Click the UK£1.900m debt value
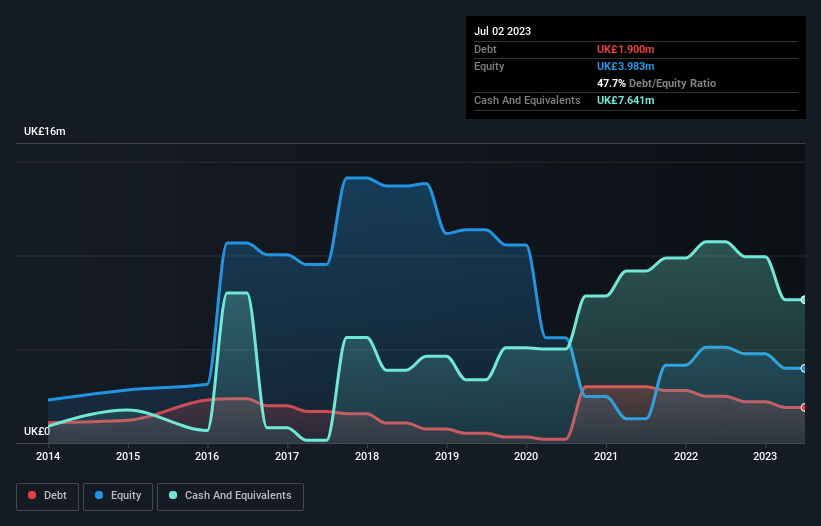This screenshot has height=526, width=821. tap(626, 49)
